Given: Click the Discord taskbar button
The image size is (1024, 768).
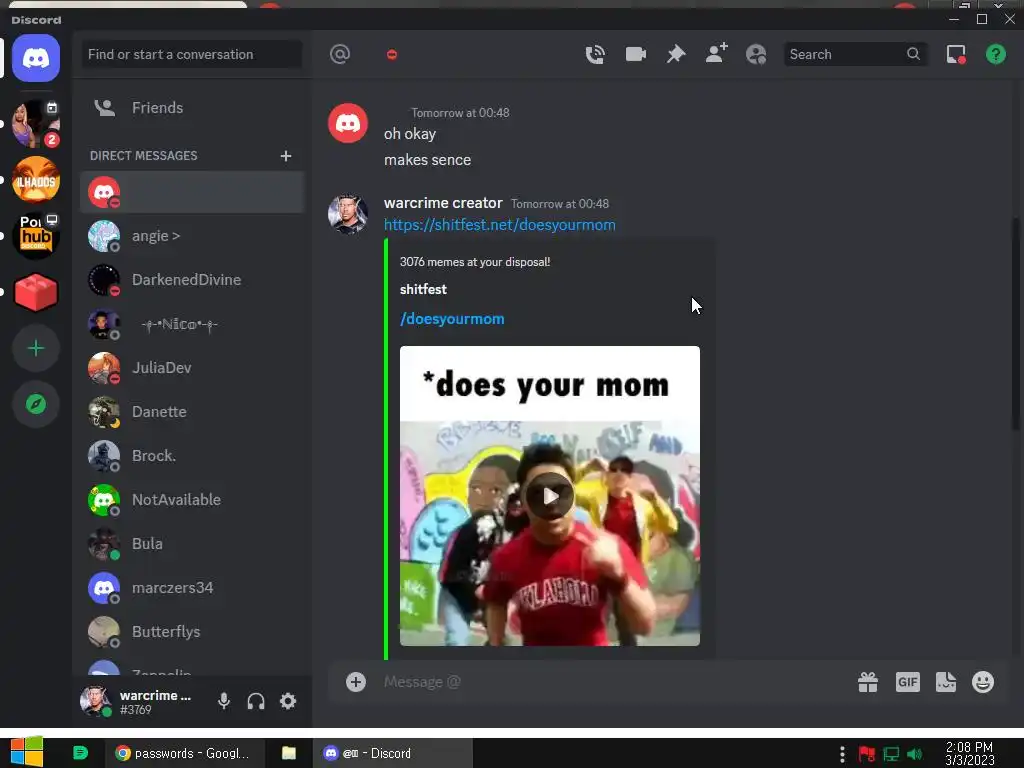Looking at the screenshot, I should pos(392,754).
